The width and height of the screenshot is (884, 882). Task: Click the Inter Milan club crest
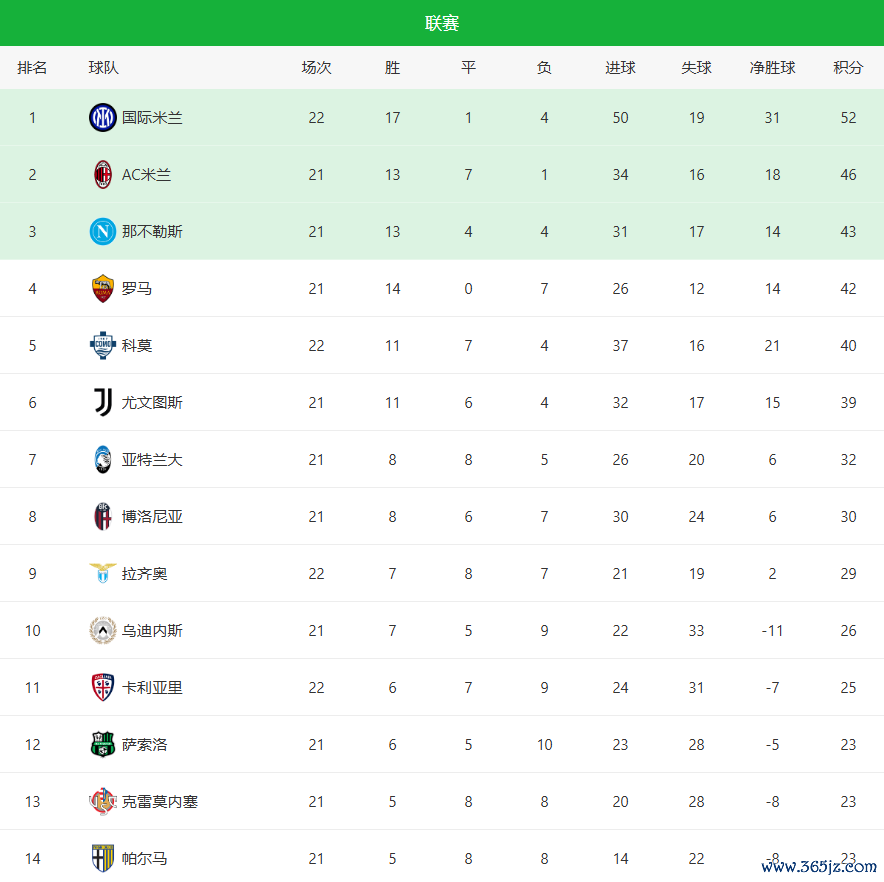(102, 118)
